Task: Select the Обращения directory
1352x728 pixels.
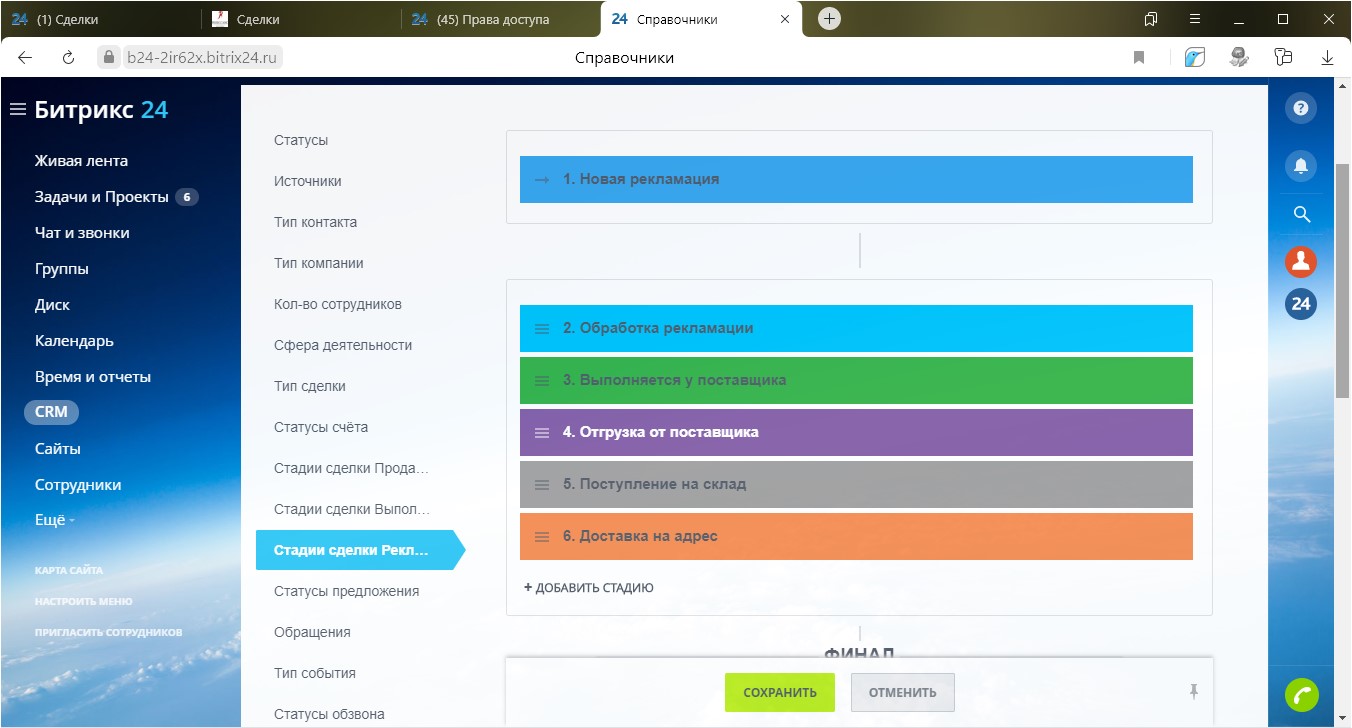Action: 312,632
